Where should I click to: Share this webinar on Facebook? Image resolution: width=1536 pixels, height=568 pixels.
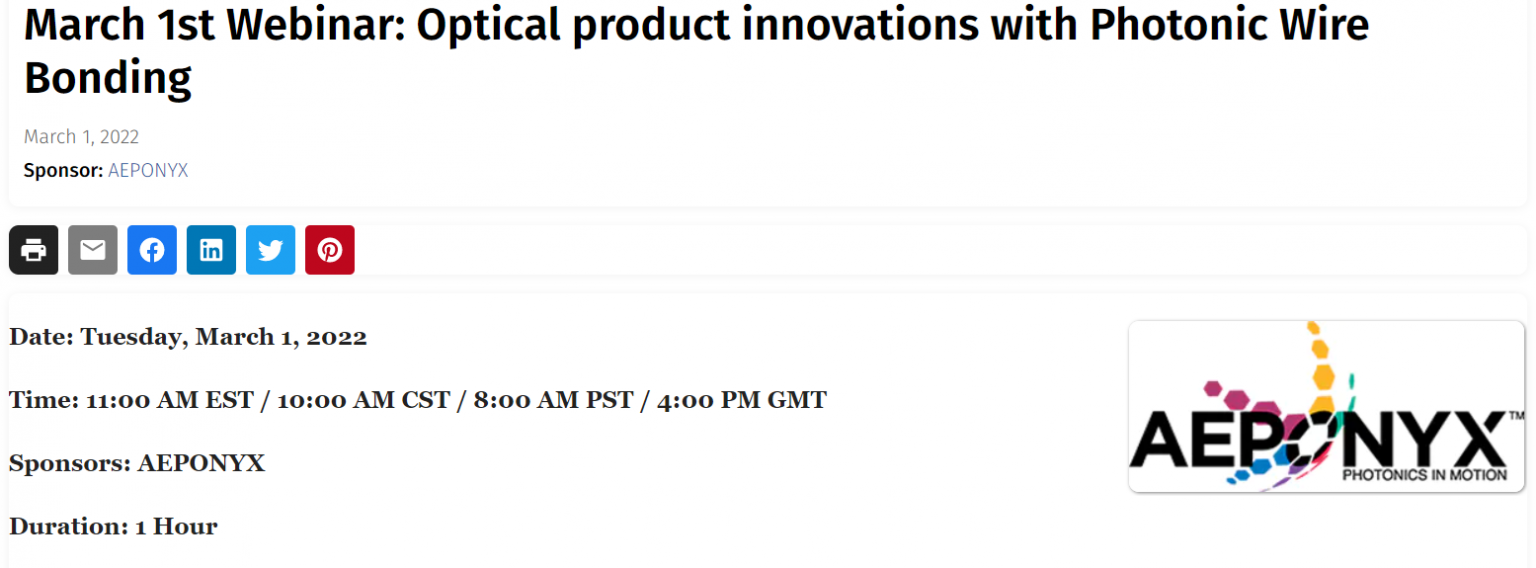(152, 250)
